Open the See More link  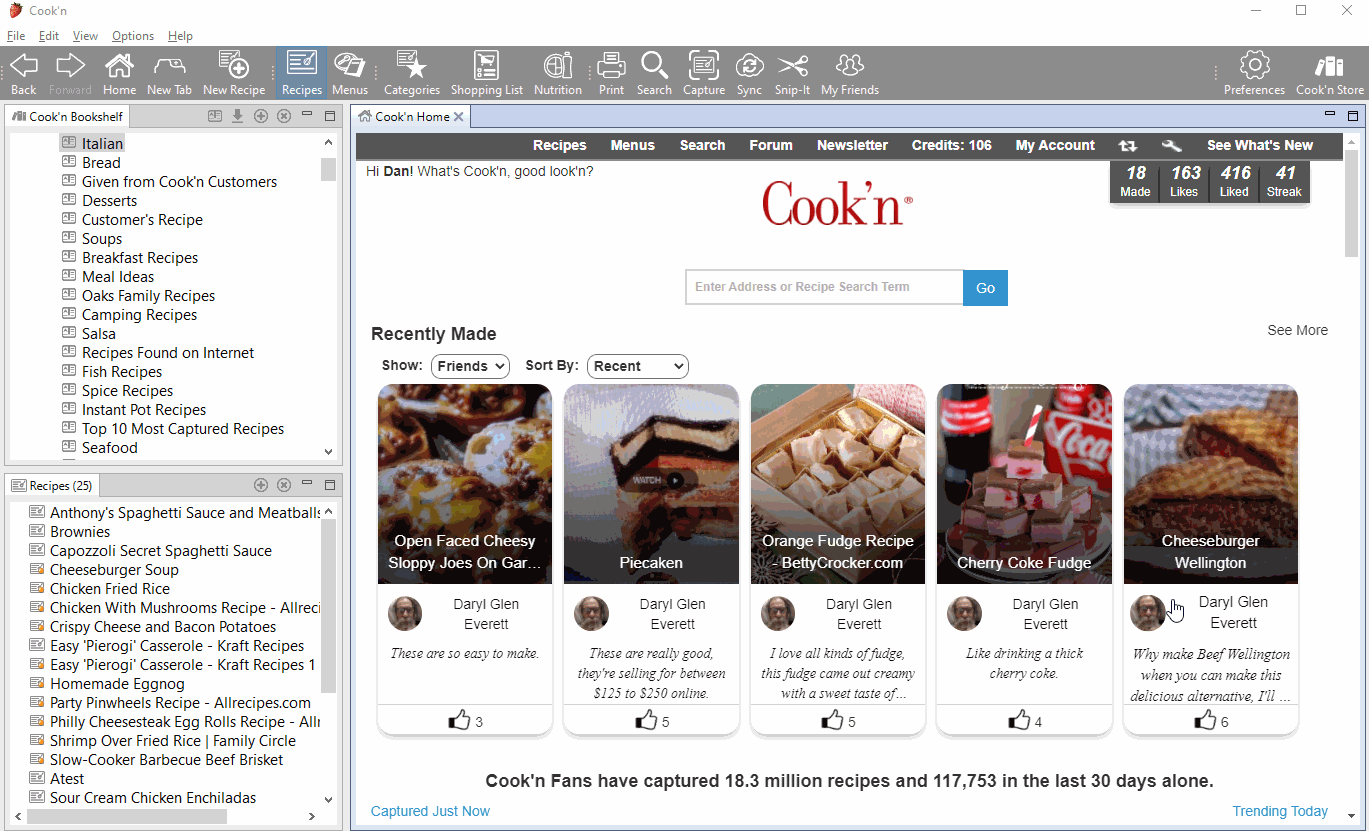click(x=1297, y=330)
